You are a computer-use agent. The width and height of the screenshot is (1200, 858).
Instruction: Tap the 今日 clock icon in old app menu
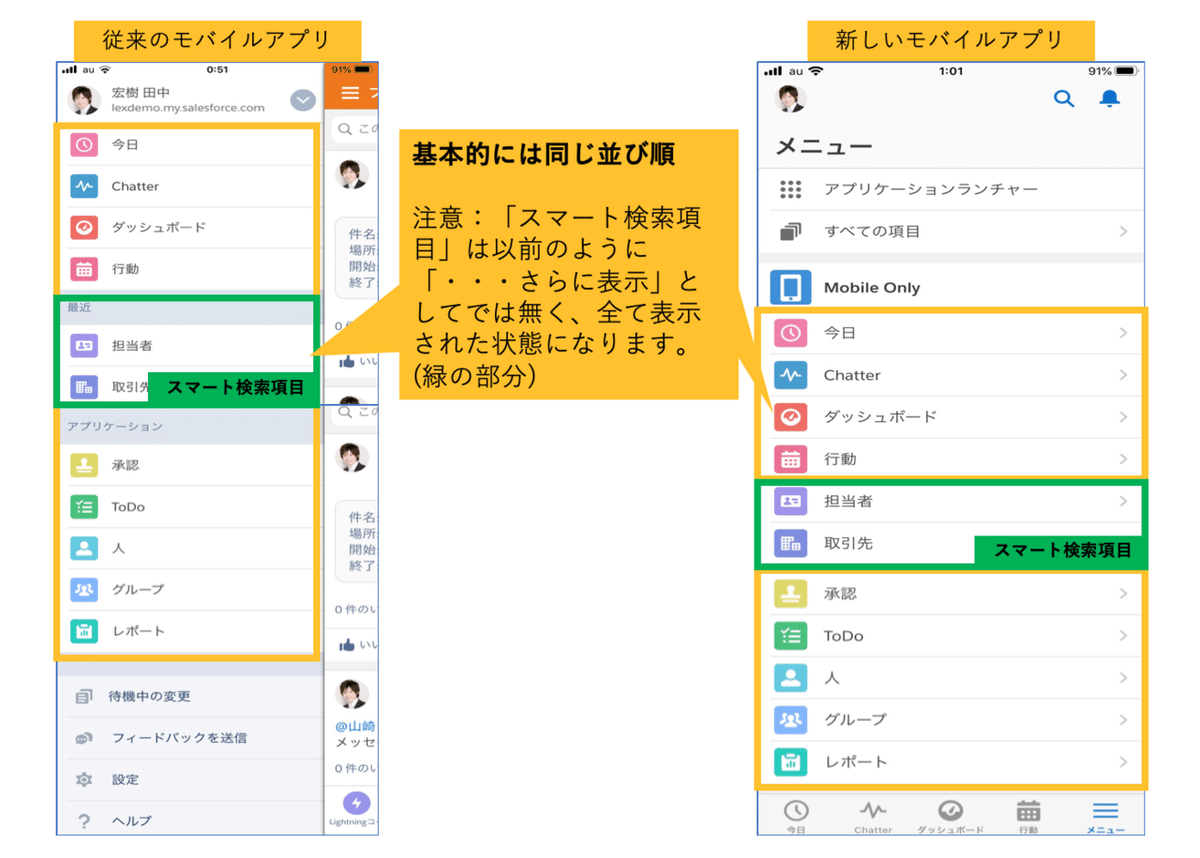point(84,145)
